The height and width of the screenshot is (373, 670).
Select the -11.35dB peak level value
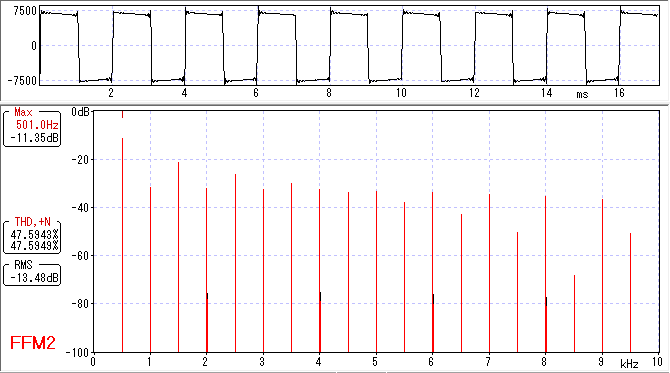click(35, 138)
